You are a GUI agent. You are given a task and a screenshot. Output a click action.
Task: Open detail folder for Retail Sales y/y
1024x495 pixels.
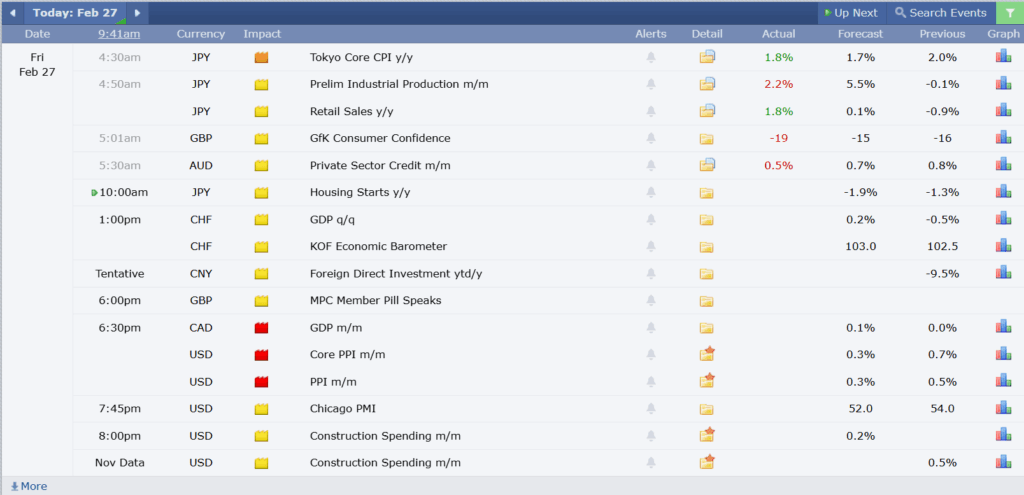[707, 111]
